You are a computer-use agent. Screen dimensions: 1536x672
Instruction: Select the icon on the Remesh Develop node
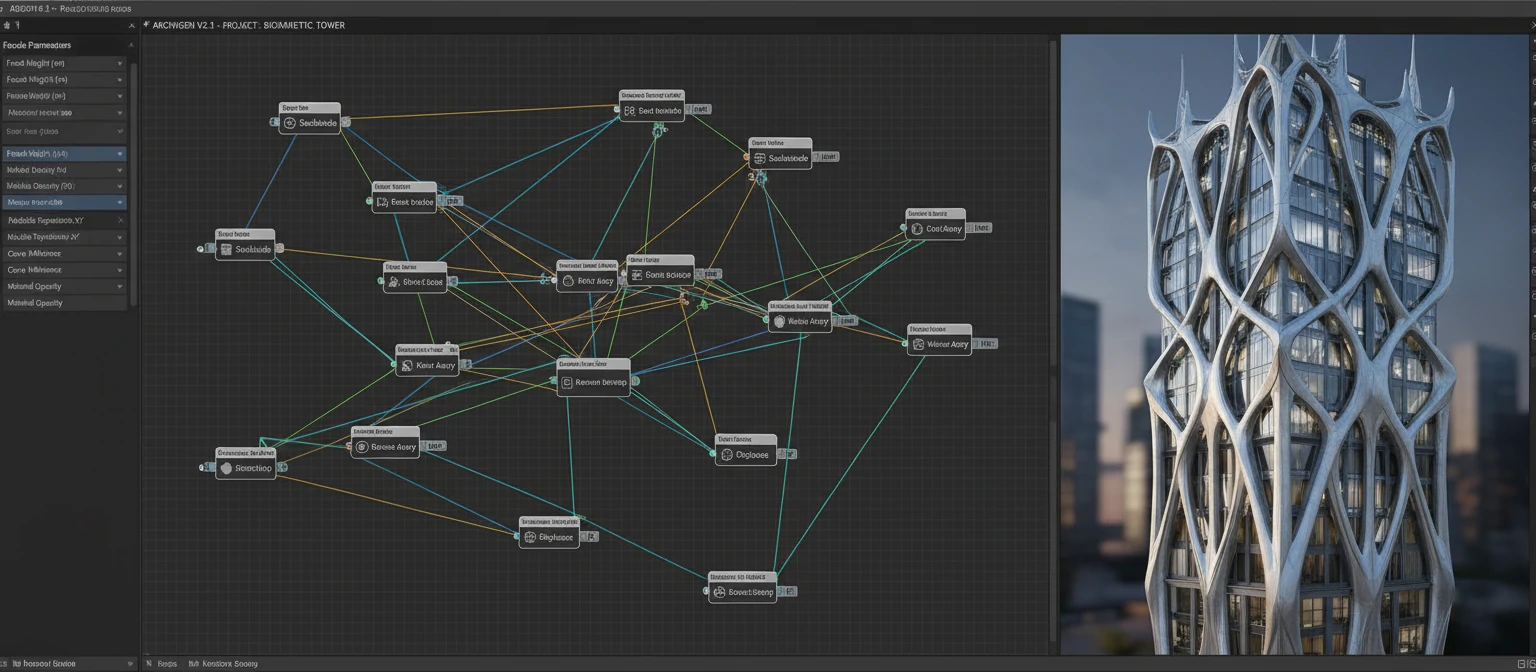coord(568,381)
